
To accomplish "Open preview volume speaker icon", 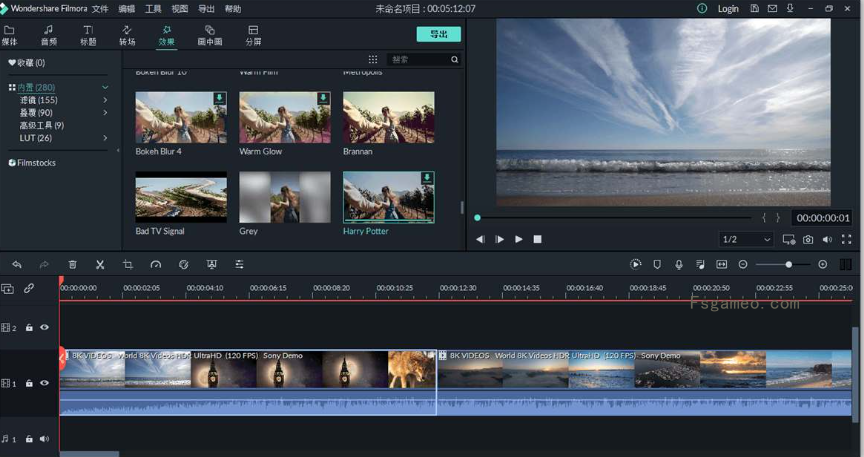I will coord(827,239).
